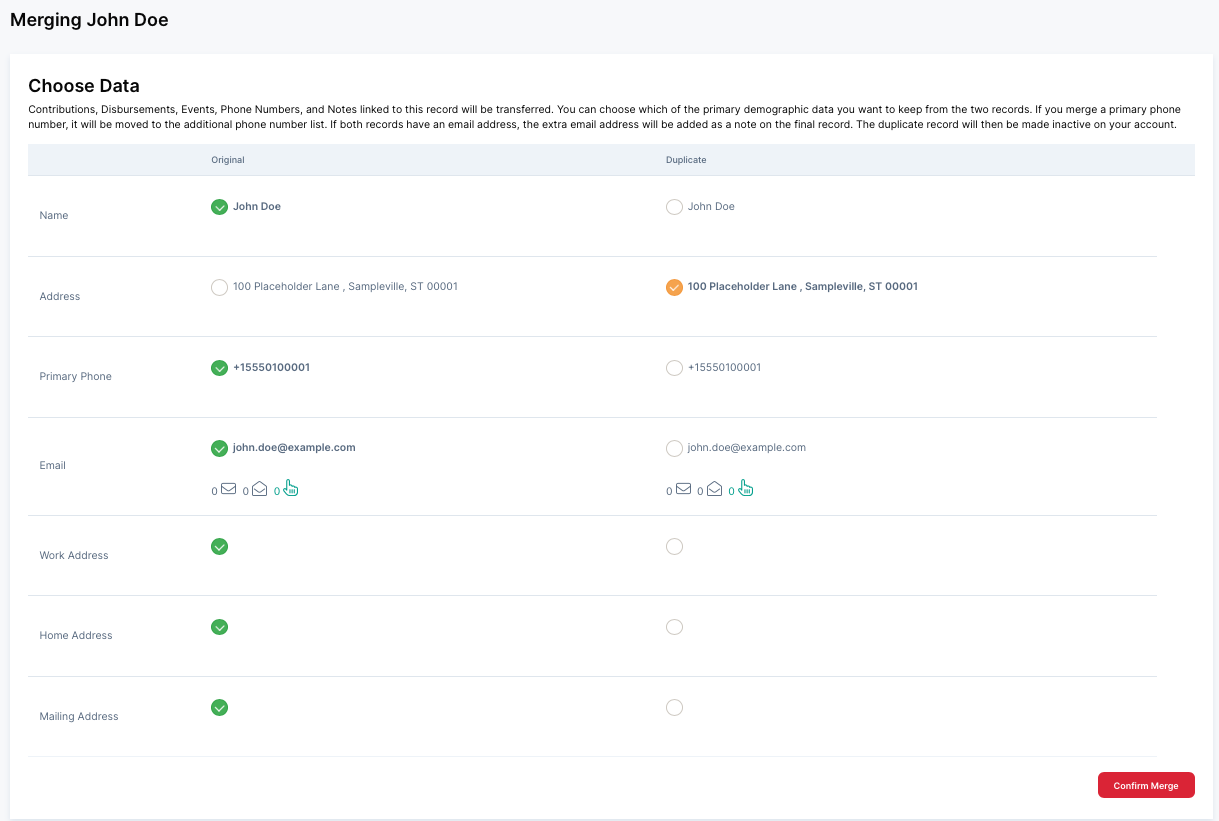Image resolution: width=1219 pixels, height=821 pixels.
Task: Click Duplicate email john.doe@example.com text
Action: tap(747, 447)
